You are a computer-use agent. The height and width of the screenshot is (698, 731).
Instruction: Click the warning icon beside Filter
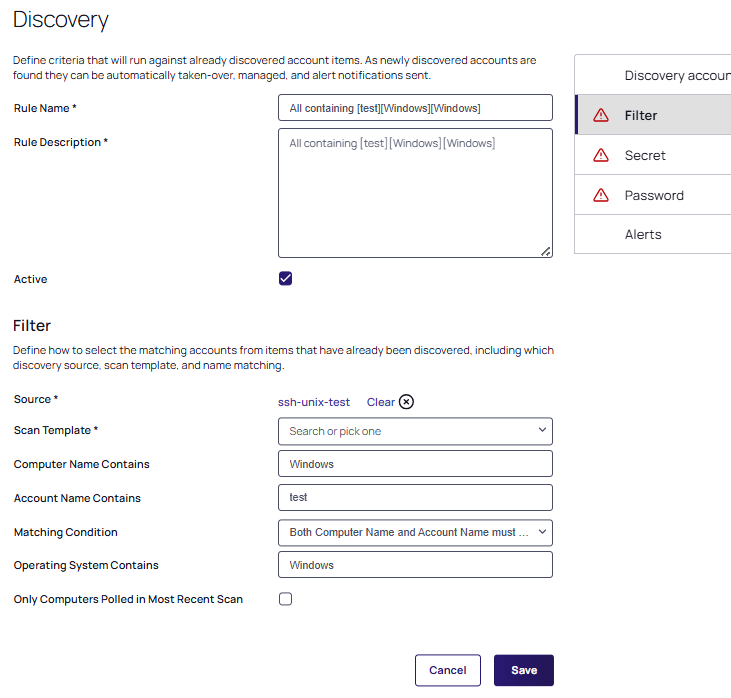(601, 115)
